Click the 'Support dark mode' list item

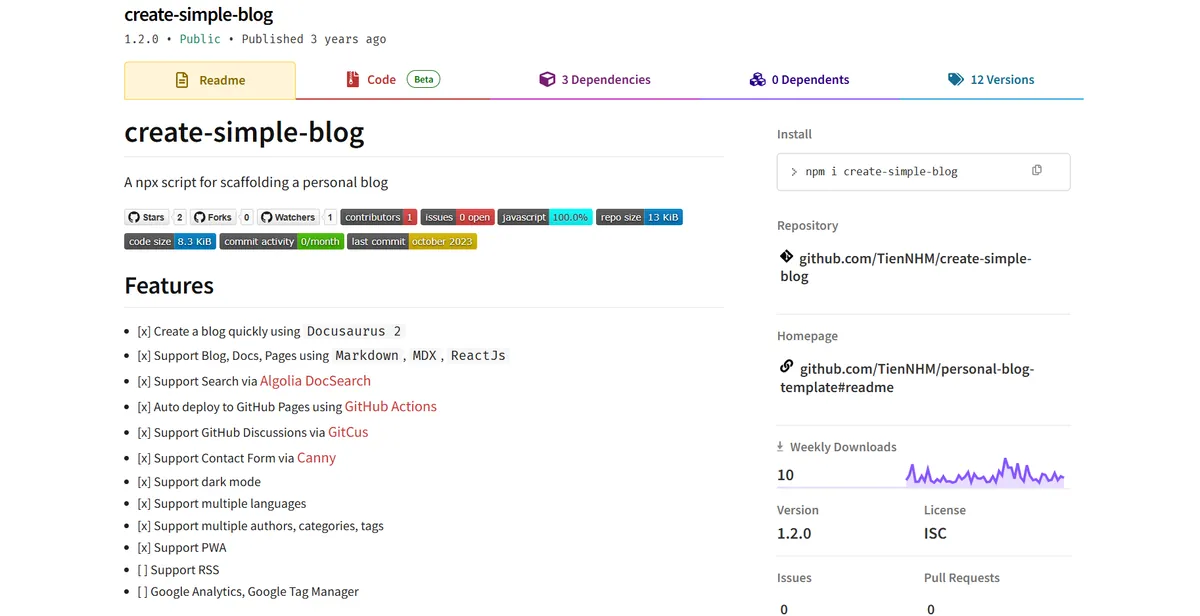[x=199, y=482]
